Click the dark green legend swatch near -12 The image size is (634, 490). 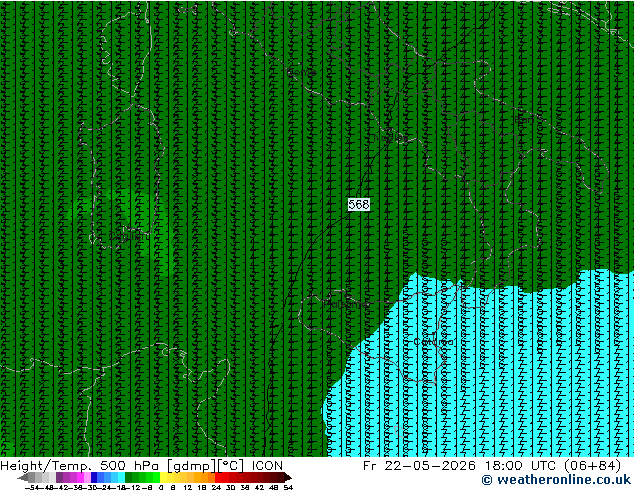click(128, 477)
